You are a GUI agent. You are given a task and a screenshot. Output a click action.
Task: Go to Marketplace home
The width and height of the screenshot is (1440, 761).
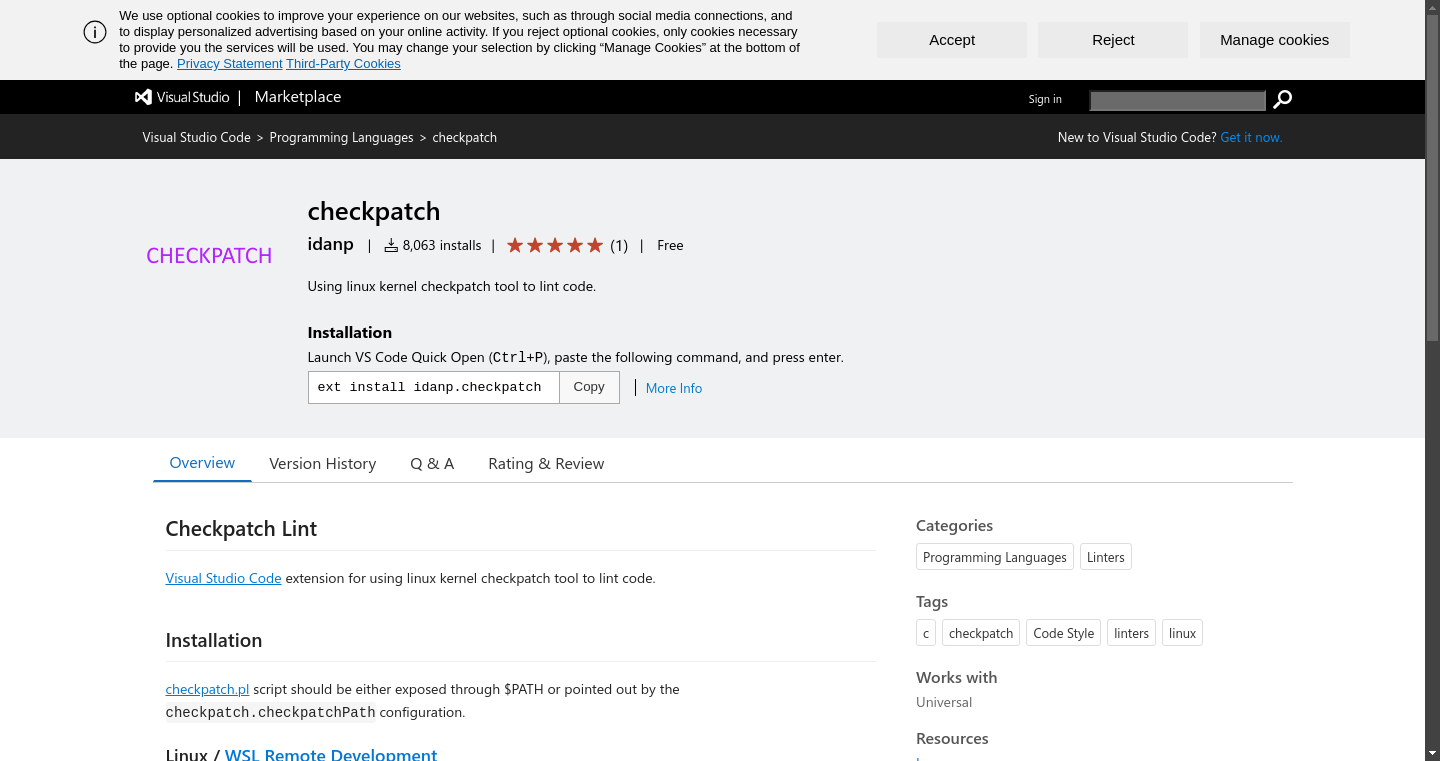click(298, 97)
